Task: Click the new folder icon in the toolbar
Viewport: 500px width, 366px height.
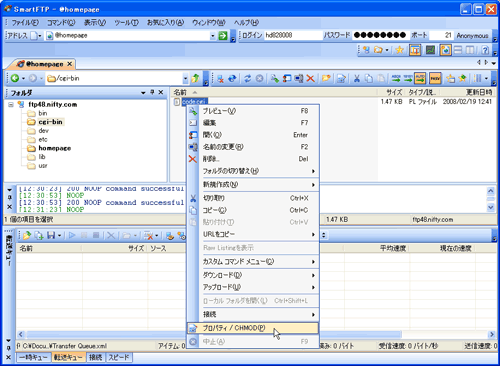Action: (326, 79)
